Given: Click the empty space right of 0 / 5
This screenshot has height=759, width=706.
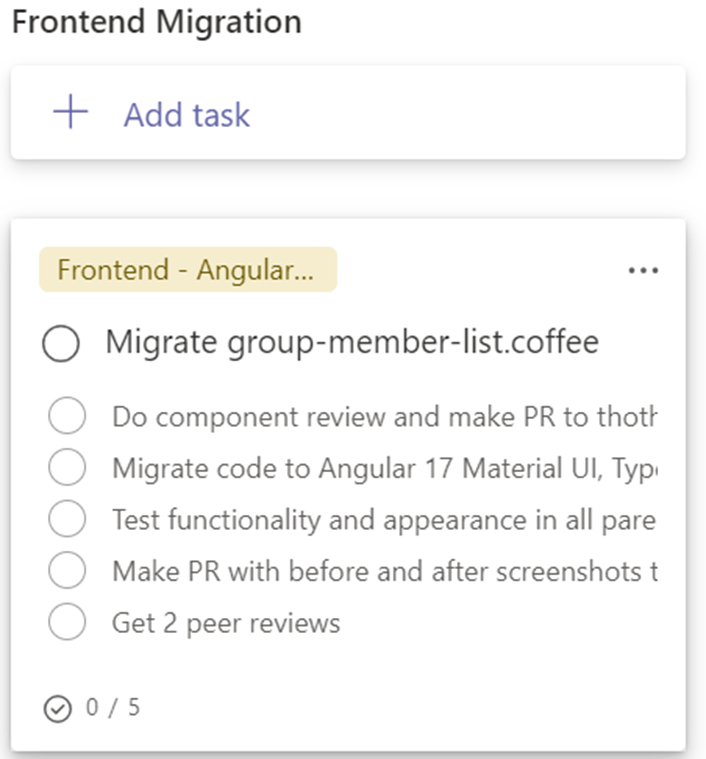Looking at the screenshot, I should (400, 709).
